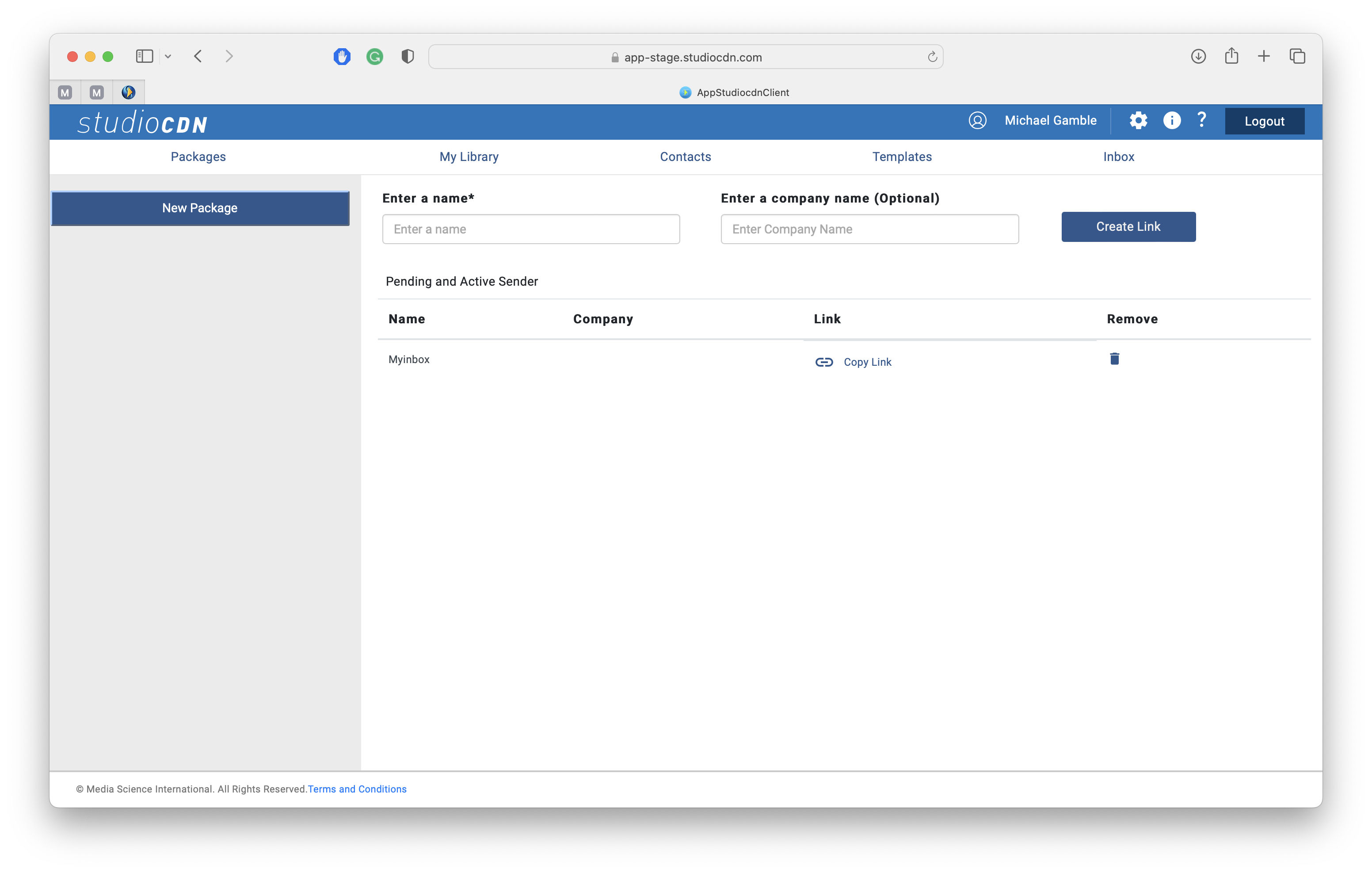Switch to My Library tab
The image size is (1372, 873).
(x=469, y=157)
